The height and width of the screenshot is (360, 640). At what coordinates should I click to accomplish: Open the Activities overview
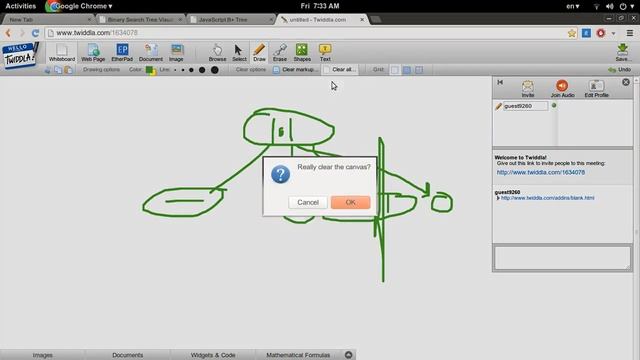tap(20, 6)
